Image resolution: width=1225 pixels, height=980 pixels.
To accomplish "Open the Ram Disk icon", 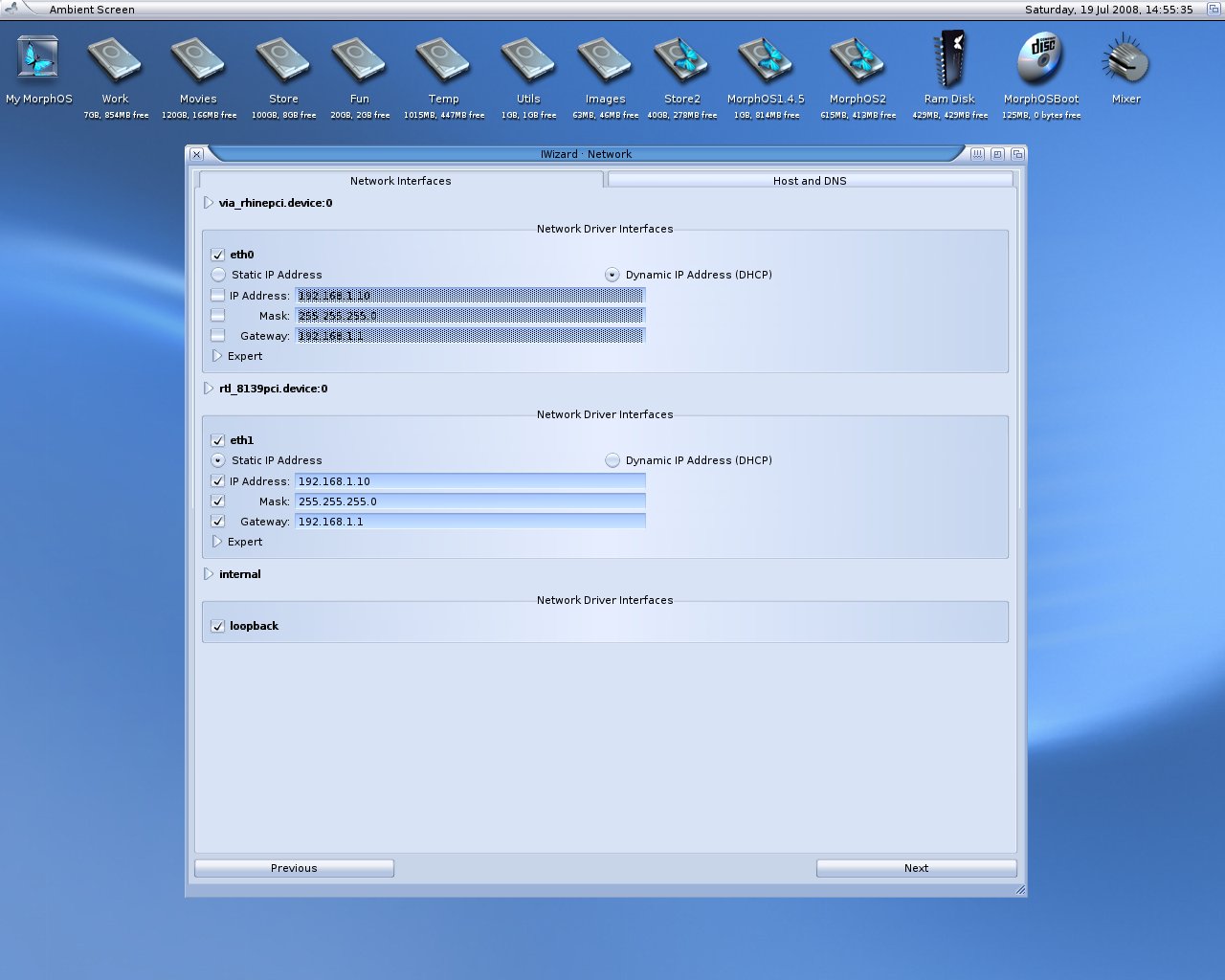I will coord(949,60).
